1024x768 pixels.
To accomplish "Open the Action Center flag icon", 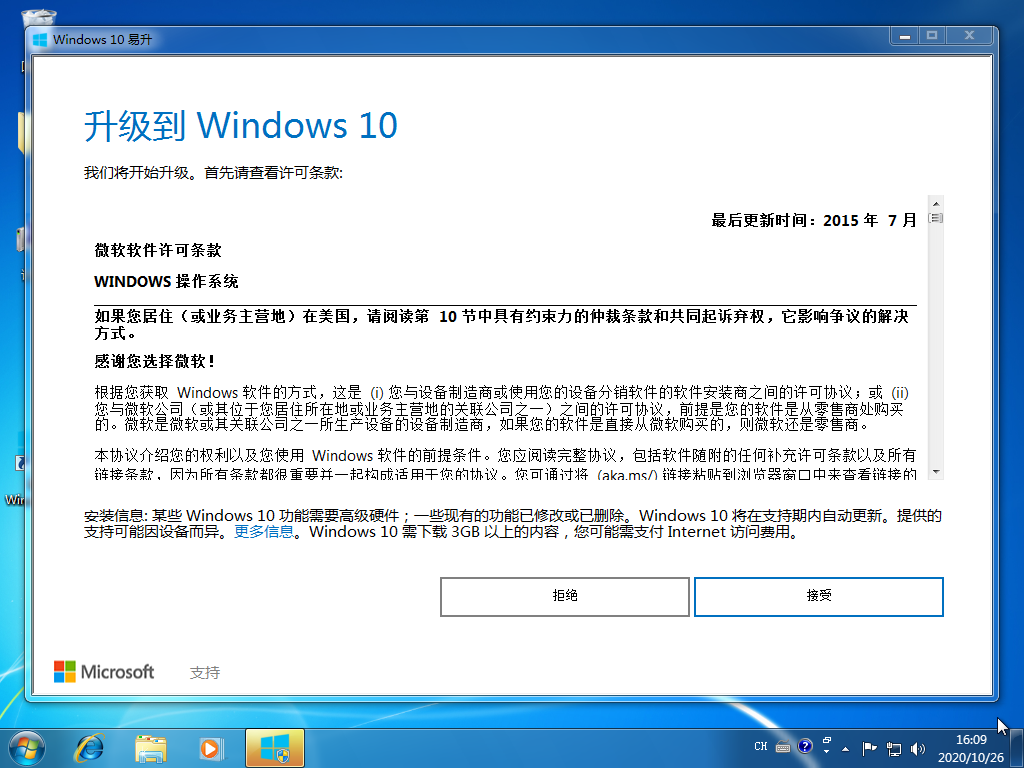I will (x=870, y=747).
